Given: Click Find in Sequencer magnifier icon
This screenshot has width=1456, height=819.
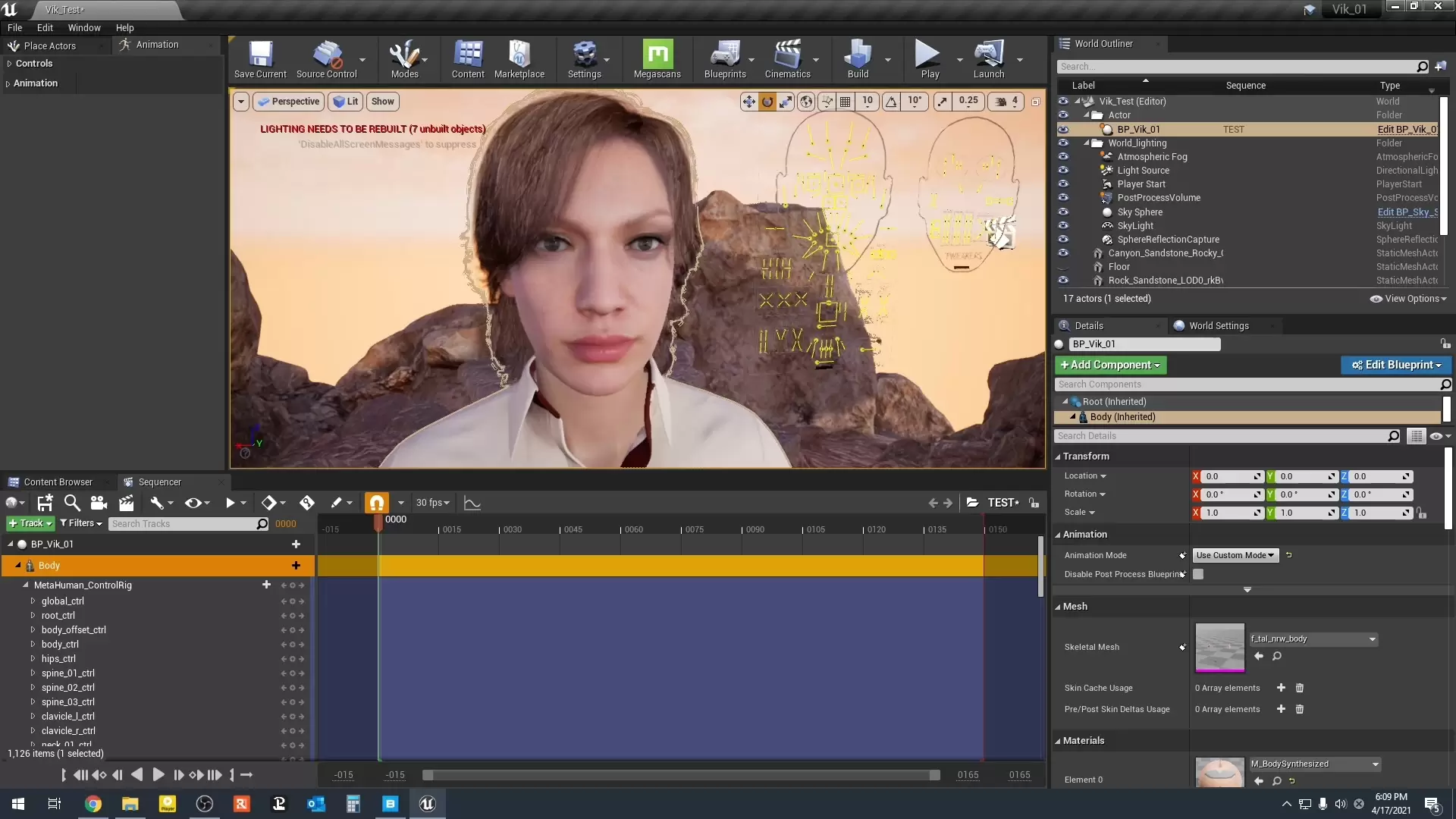Looking at the screenshot, I should 72,503.
